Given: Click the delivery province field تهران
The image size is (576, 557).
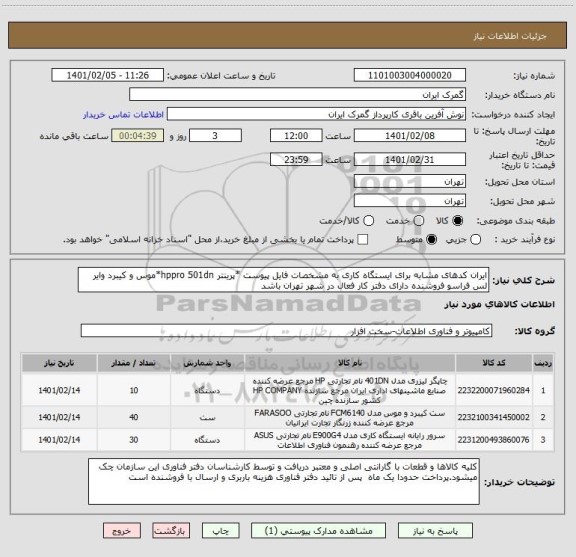Looking at the screenshot, I should [410, 182].
